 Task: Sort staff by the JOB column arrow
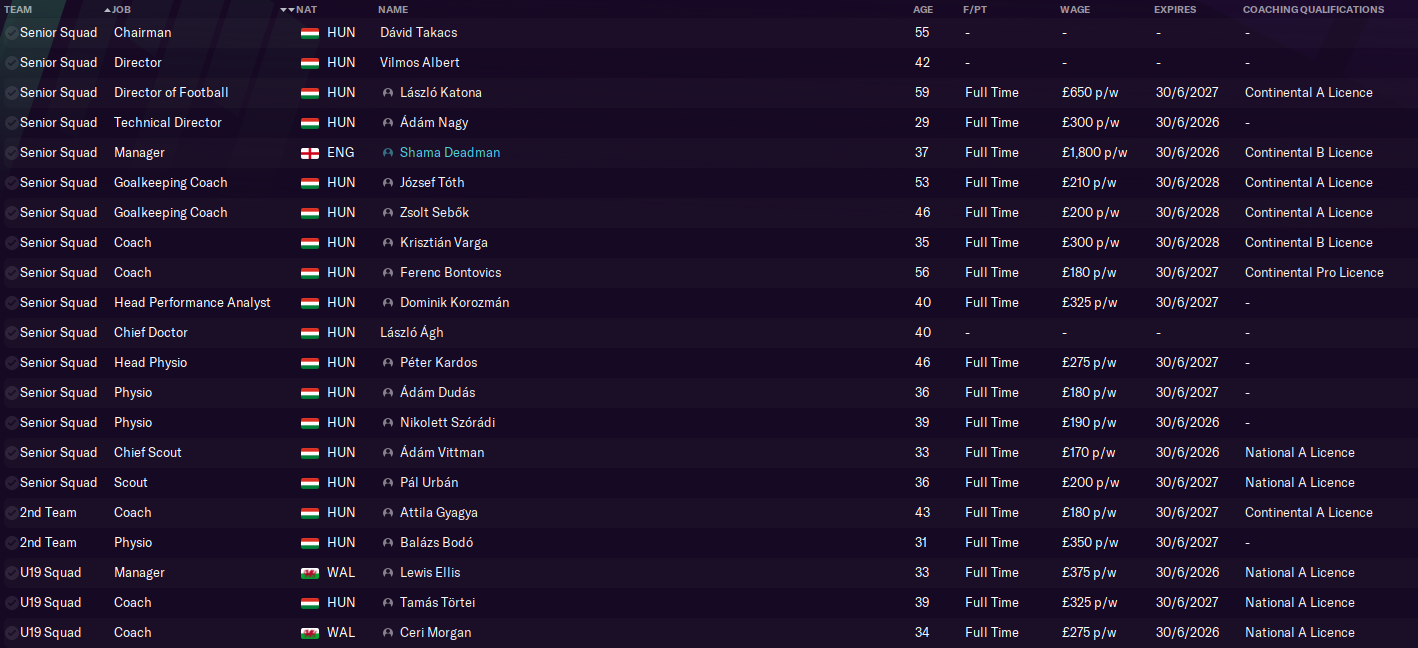[x=108, y=10]
